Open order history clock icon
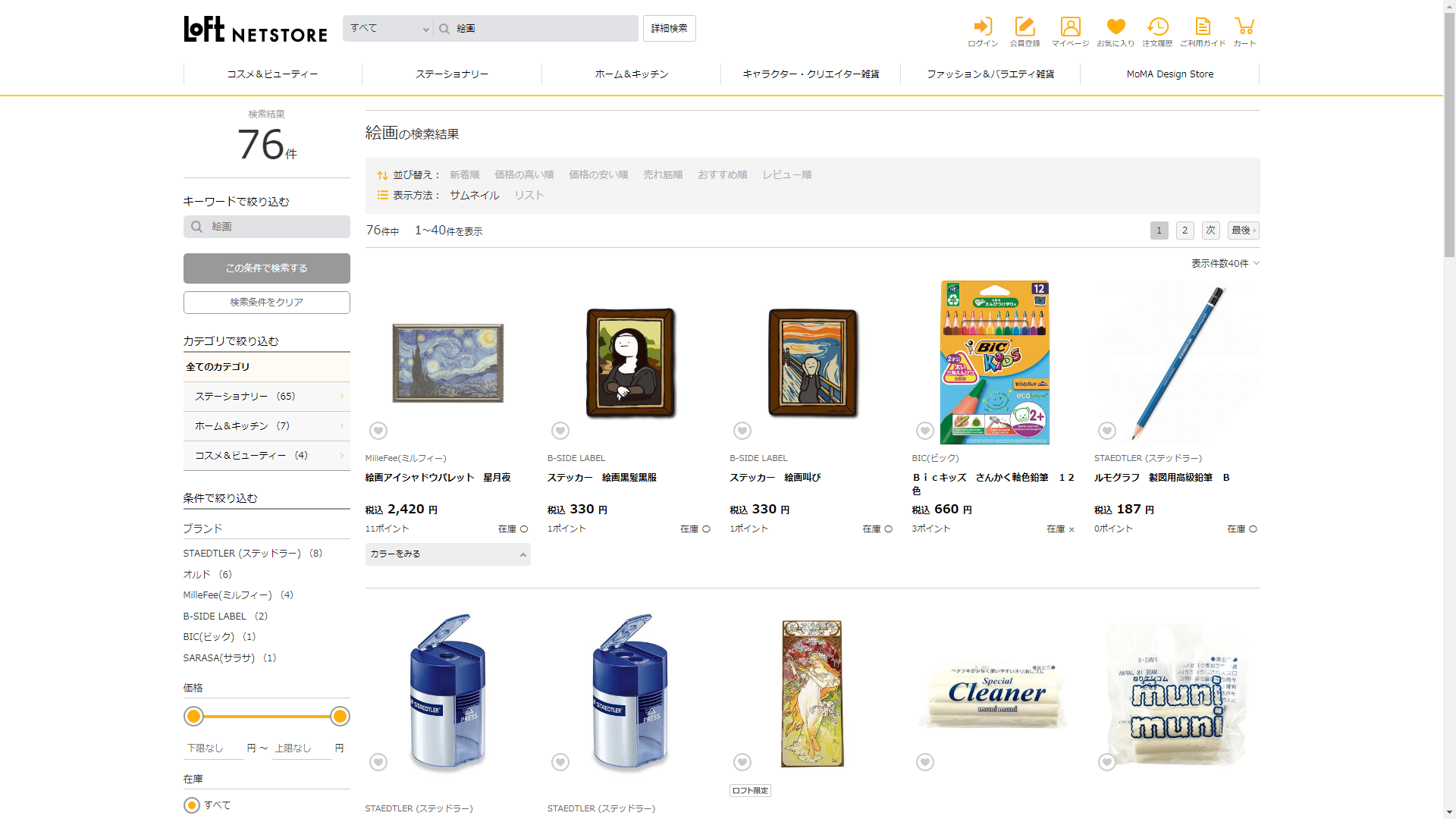This screenshot has width=1456, height=819. pyautogui.click(x=1157, y=27)
